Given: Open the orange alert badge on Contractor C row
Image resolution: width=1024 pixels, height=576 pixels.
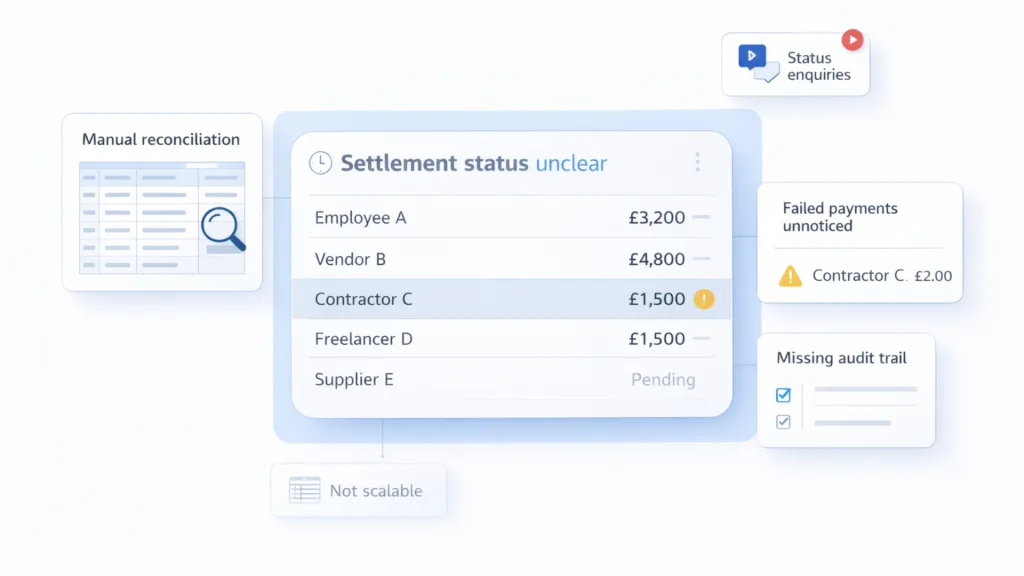Looking at the screenshot, I should (703, 298).
